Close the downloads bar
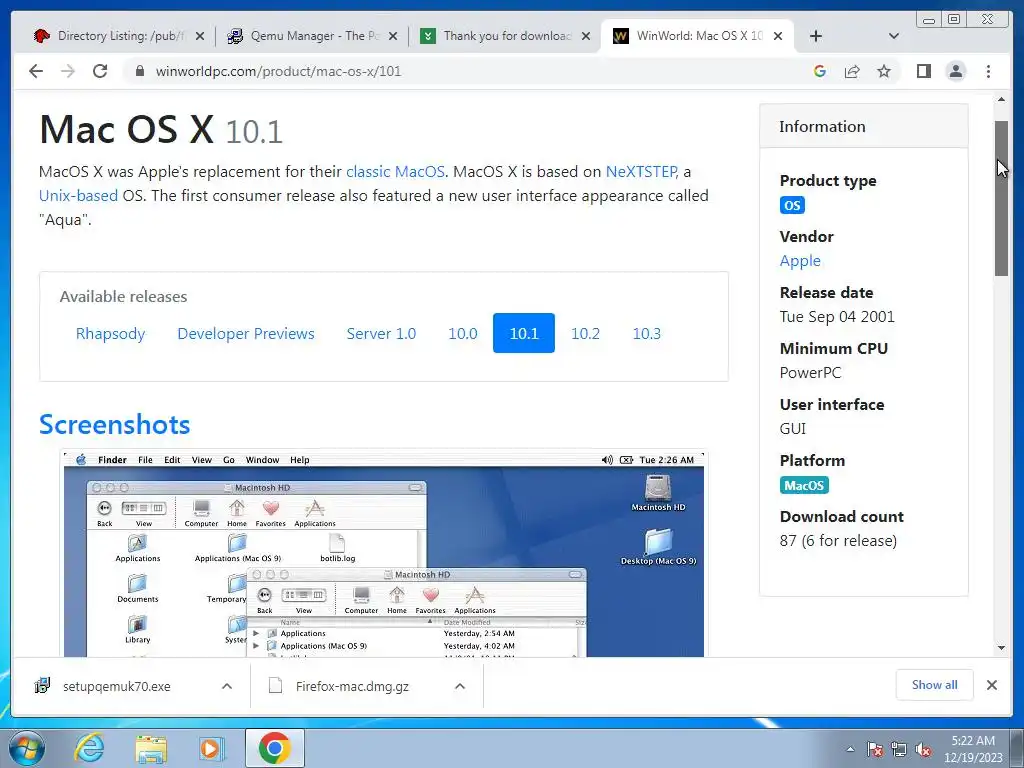The width and height of the screenshot is (1024, 768). tap(991, 685)
